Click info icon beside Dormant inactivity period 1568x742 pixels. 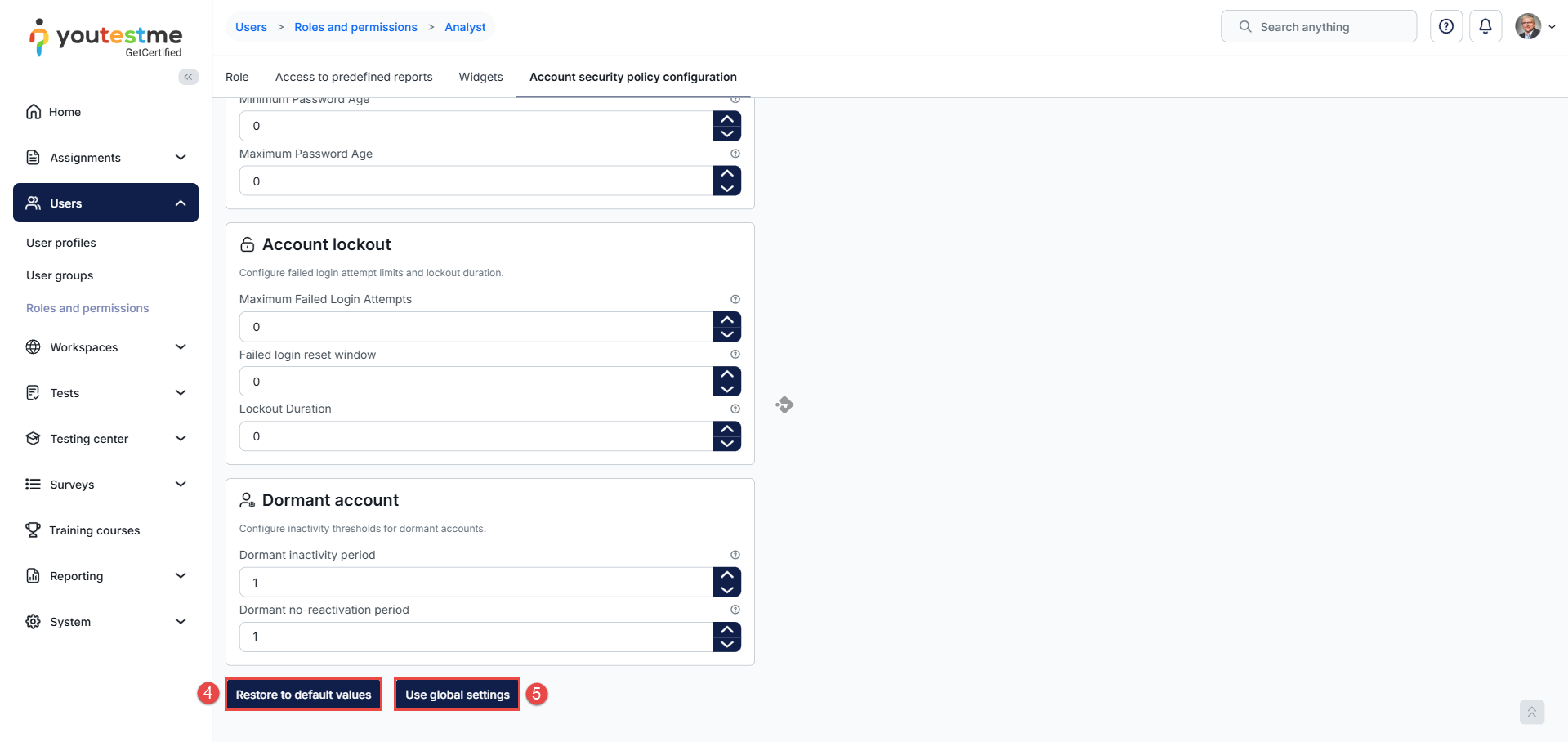pyautogui.click(x=735, y=555)
